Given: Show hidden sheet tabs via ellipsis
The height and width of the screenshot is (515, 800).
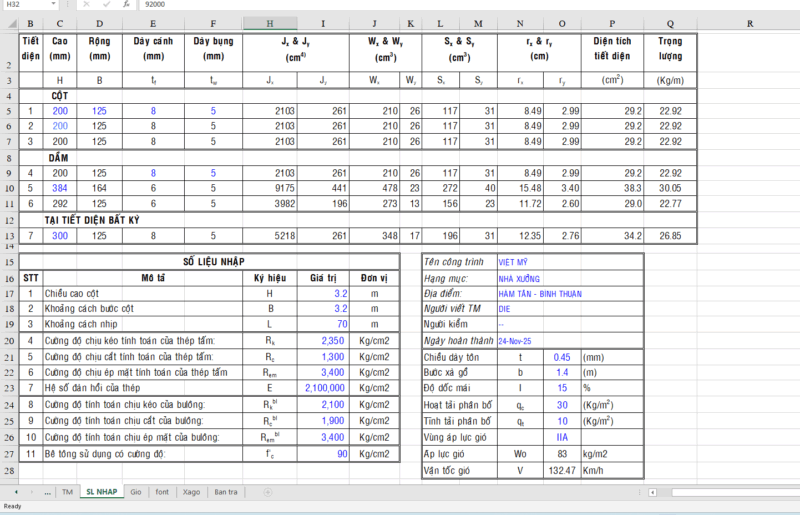Looking at the screenshot, I should tap(49, 492).
